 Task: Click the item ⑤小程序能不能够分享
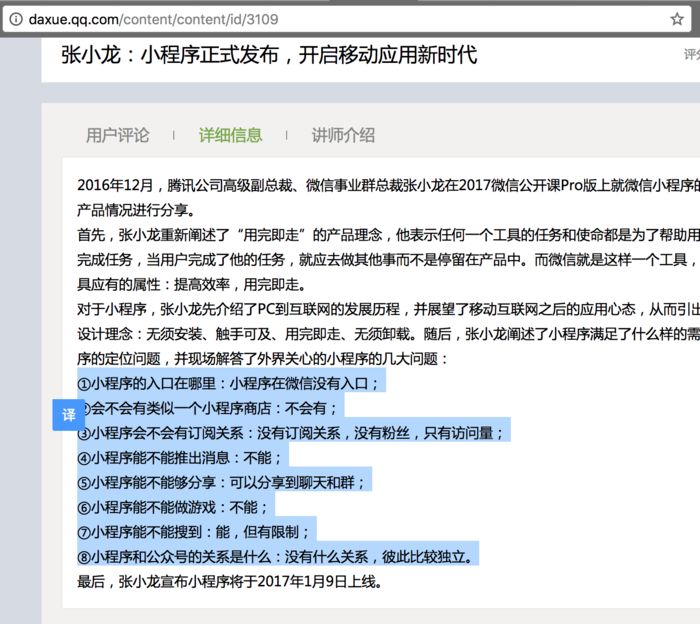pos(221,483)
